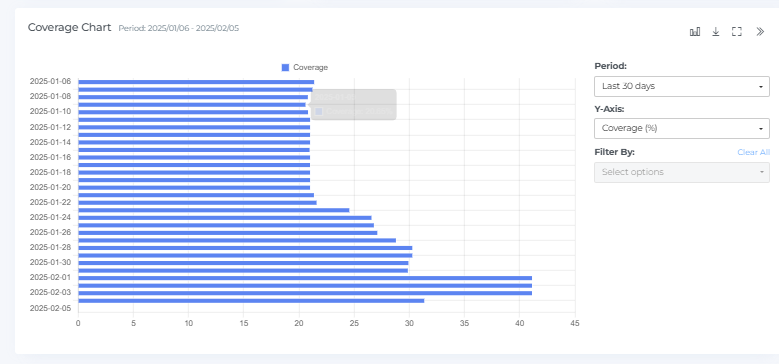Click the bar for 2025-01-22
779x364 pixels.
point(198,203)
